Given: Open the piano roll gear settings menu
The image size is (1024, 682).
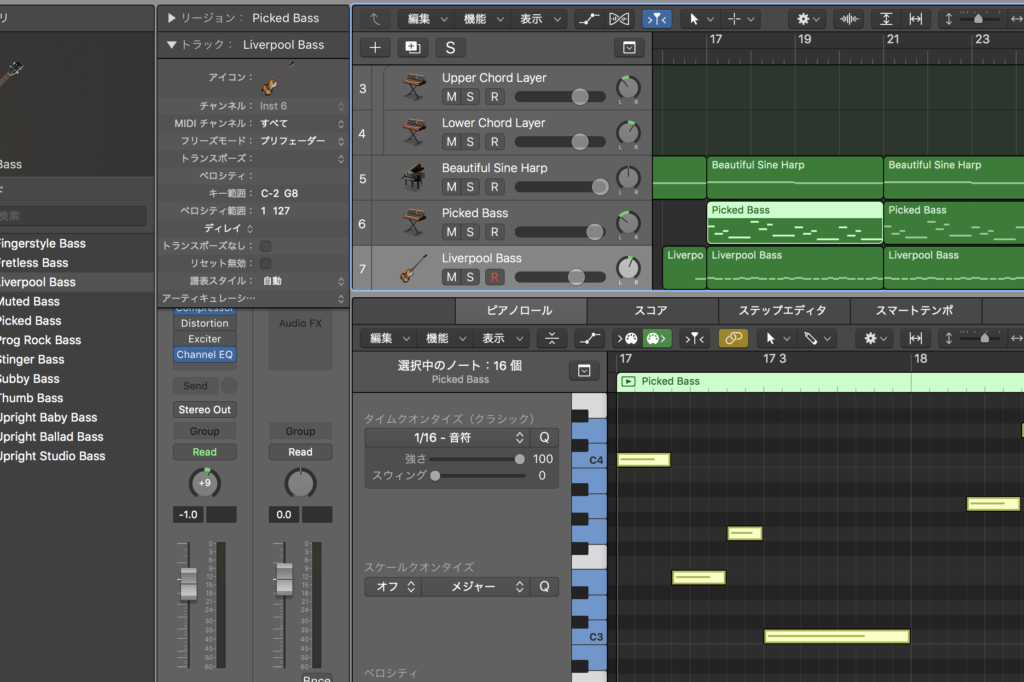Looking at the screenshot, I should (x=875, y=338).
